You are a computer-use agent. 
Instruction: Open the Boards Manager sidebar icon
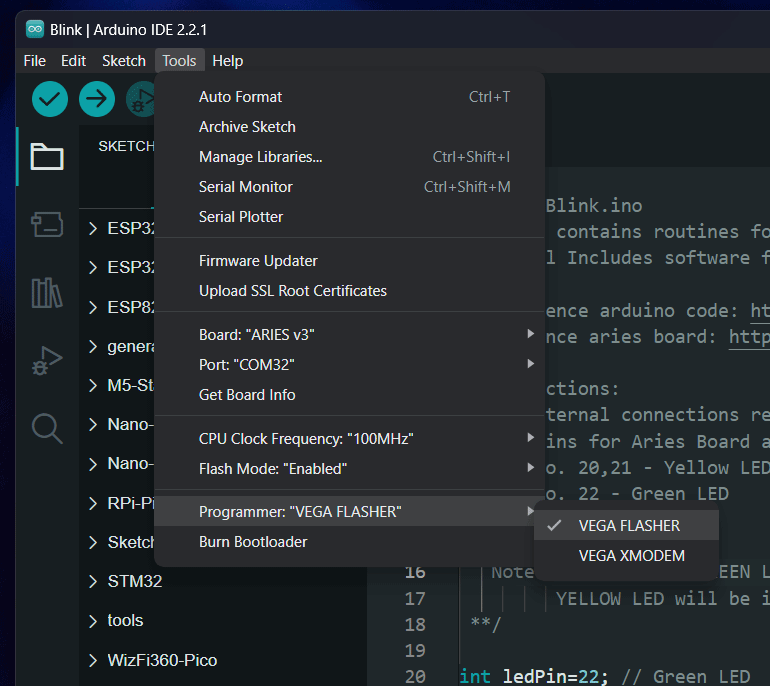point(47,224)
